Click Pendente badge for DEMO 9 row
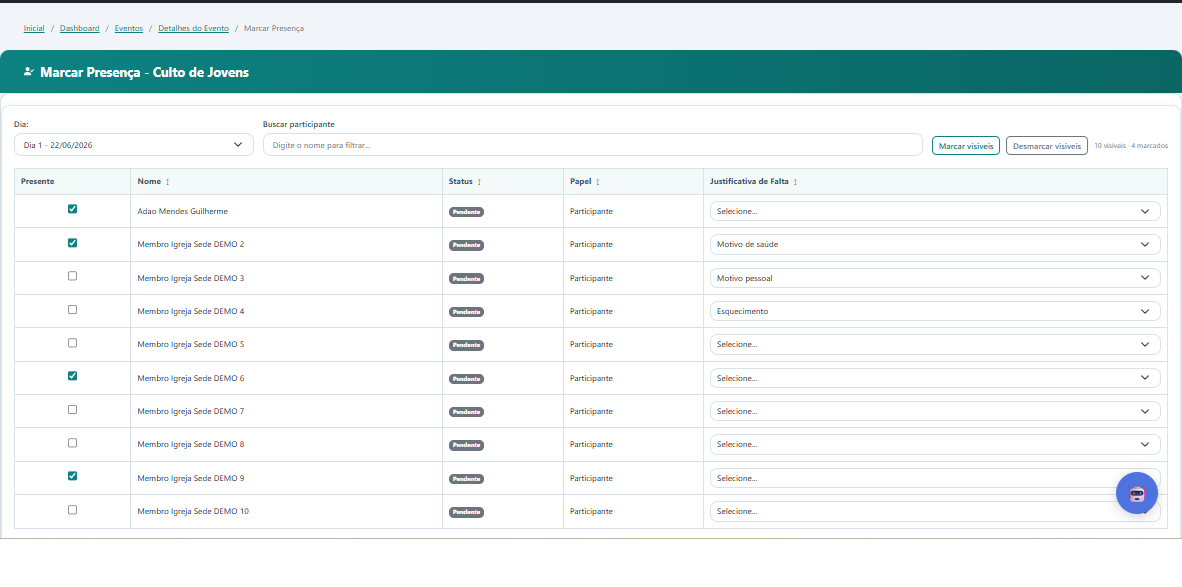Image resolution: width=1182 pixels, height=587 pixels. point(467,478)
